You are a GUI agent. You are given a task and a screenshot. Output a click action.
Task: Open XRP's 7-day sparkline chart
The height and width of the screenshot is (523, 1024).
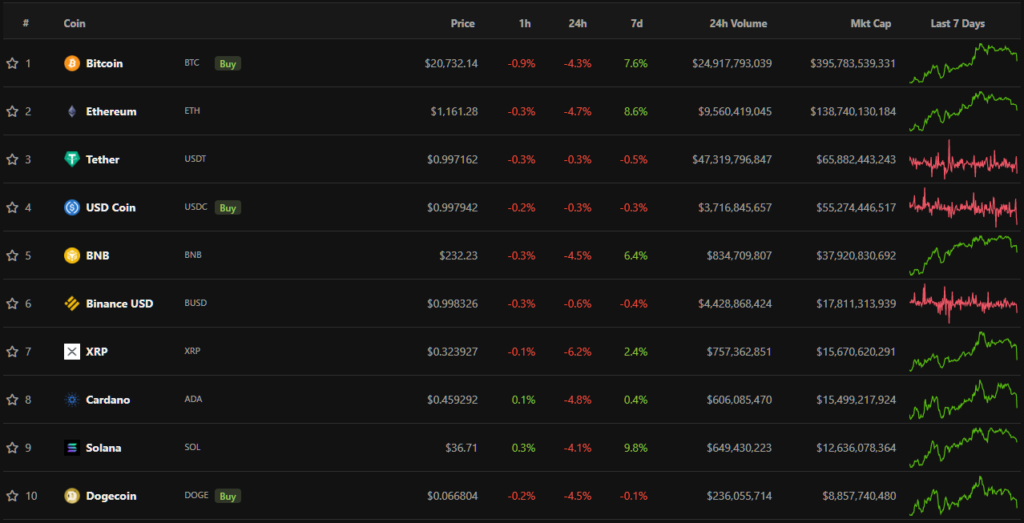point(963,351)
